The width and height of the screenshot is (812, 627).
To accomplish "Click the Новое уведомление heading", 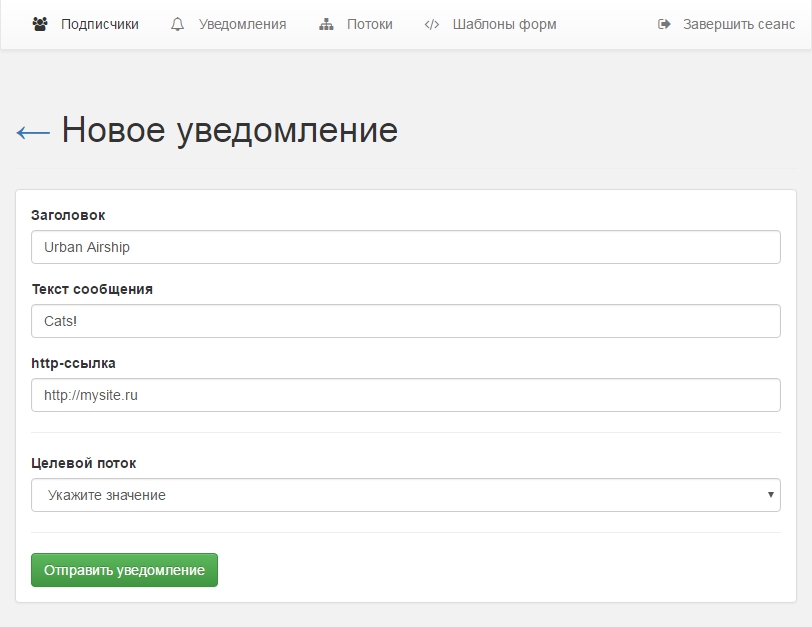I will click(230, 130).
